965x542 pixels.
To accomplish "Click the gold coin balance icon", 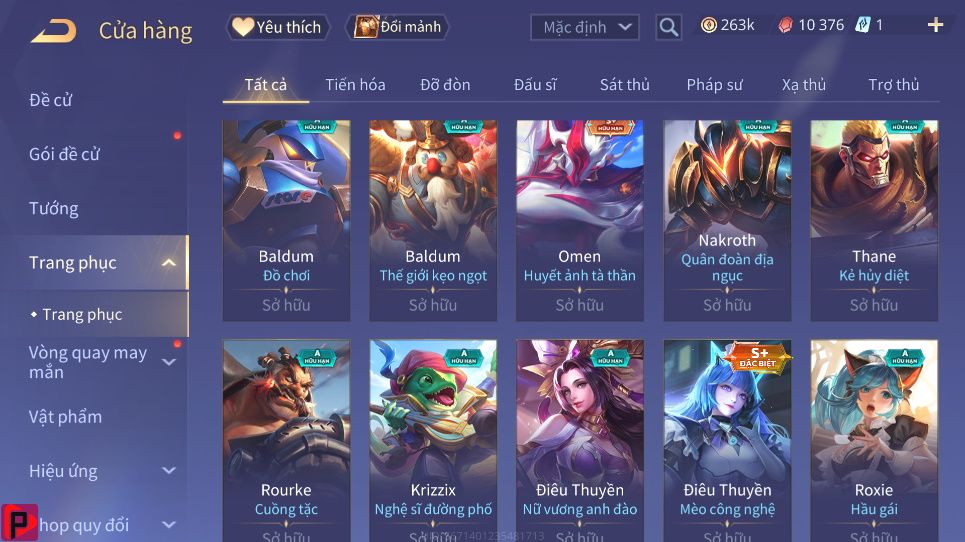I will pyautogui.click(x=709, y=25).
